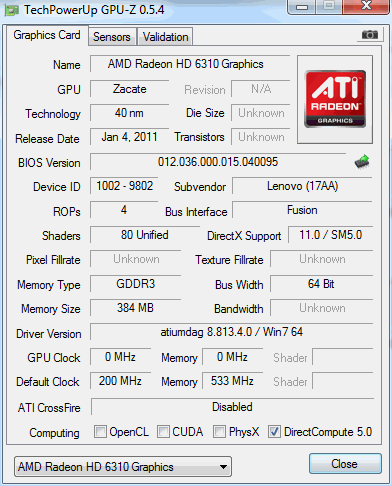Viewport: 392px width, 486px height.
Task: Toggle the PhysX checkbox
Action: [x=219, y=431]
